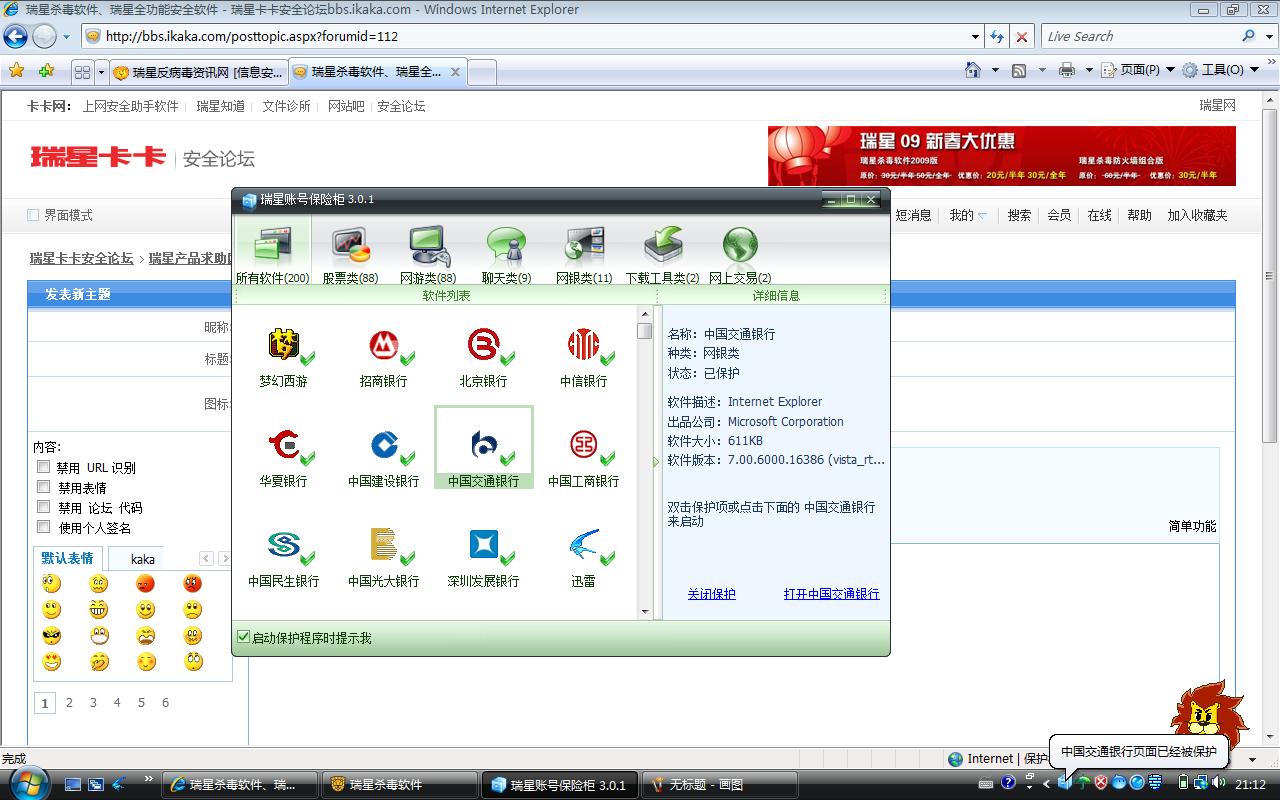
Task: Open the 页面(P) menu
Action: point(1138,70)
